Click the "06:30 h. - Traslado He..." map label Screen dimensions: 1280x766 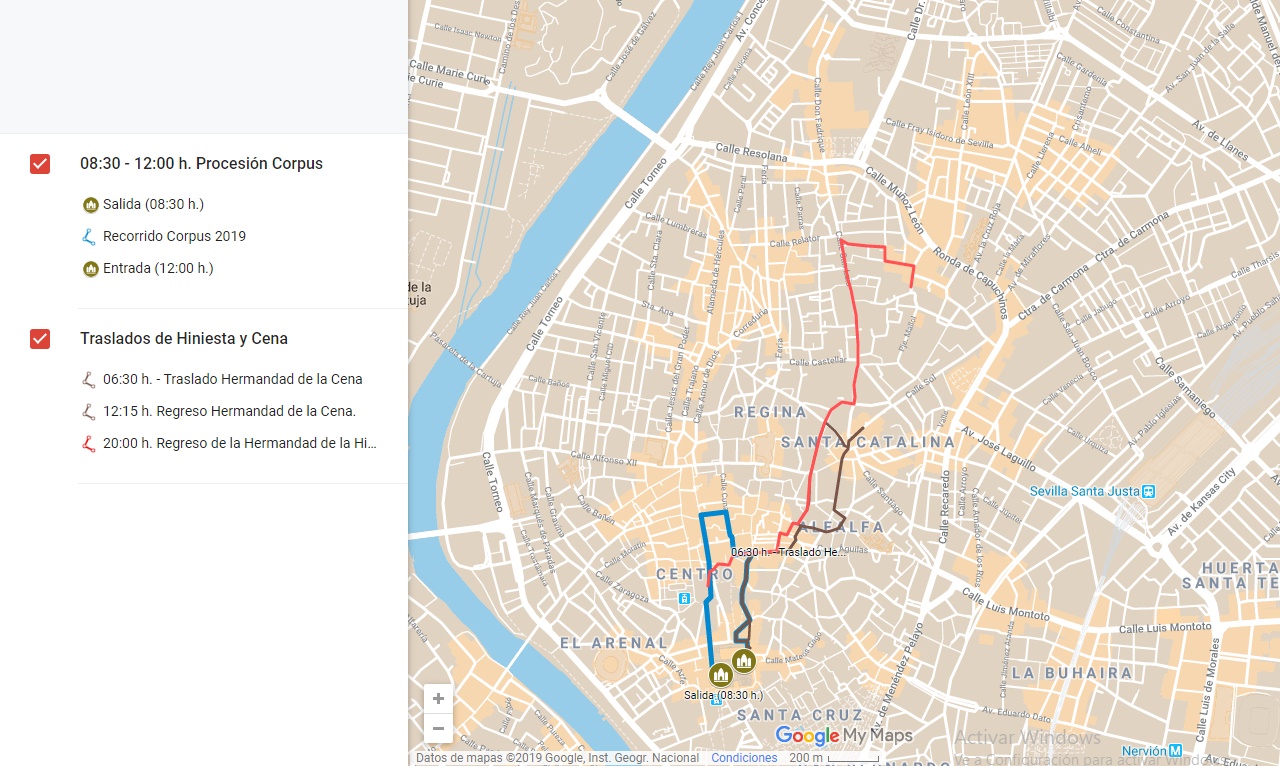788,552
